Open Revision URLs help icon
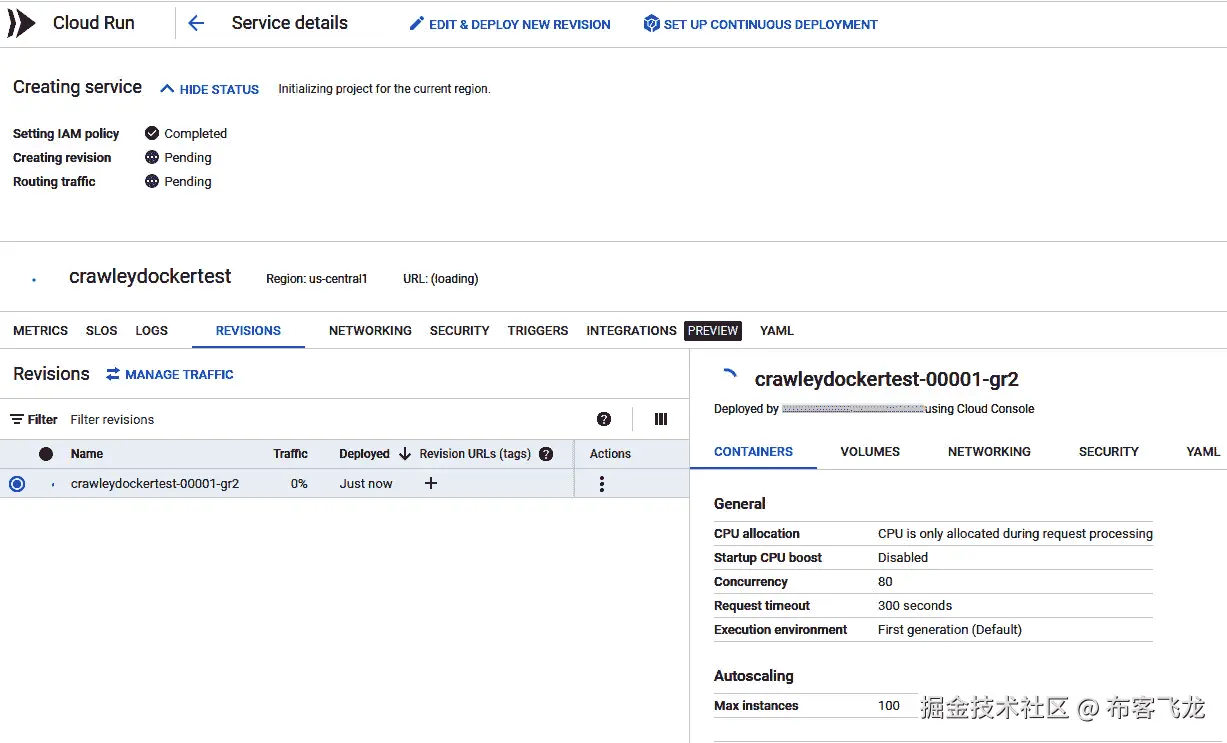Viewport: 1227px width, 743px height. pos(546,453)
